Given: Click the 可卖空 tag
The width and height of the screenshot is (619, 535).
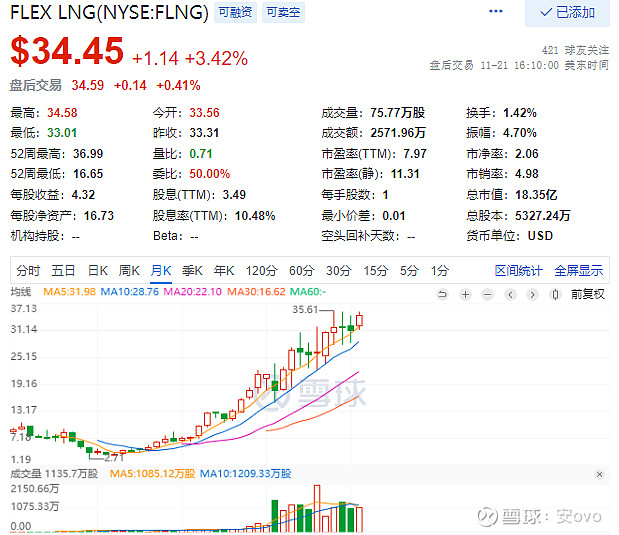Looking at the screenshot, I should click(283, 12).
